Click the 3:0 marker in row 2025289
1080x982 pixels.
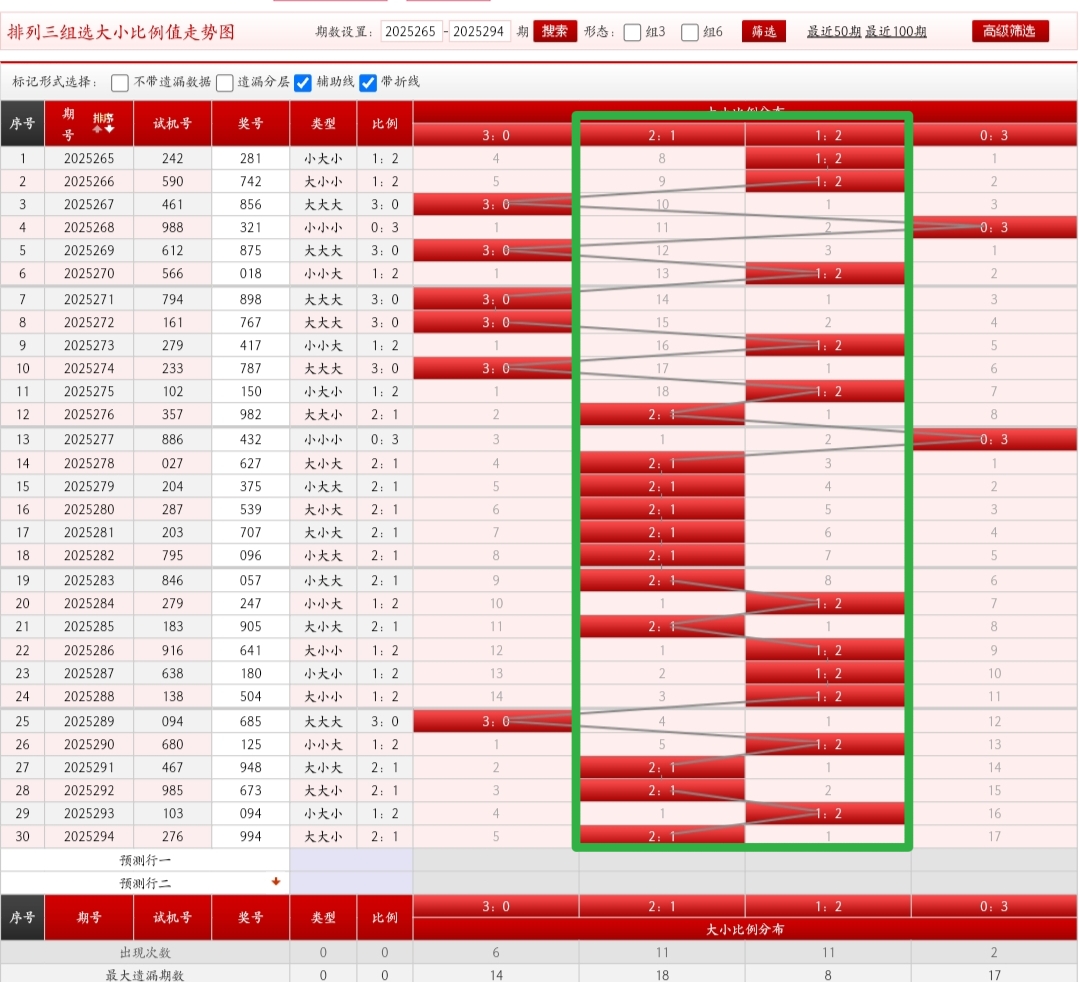pos(495,721)
